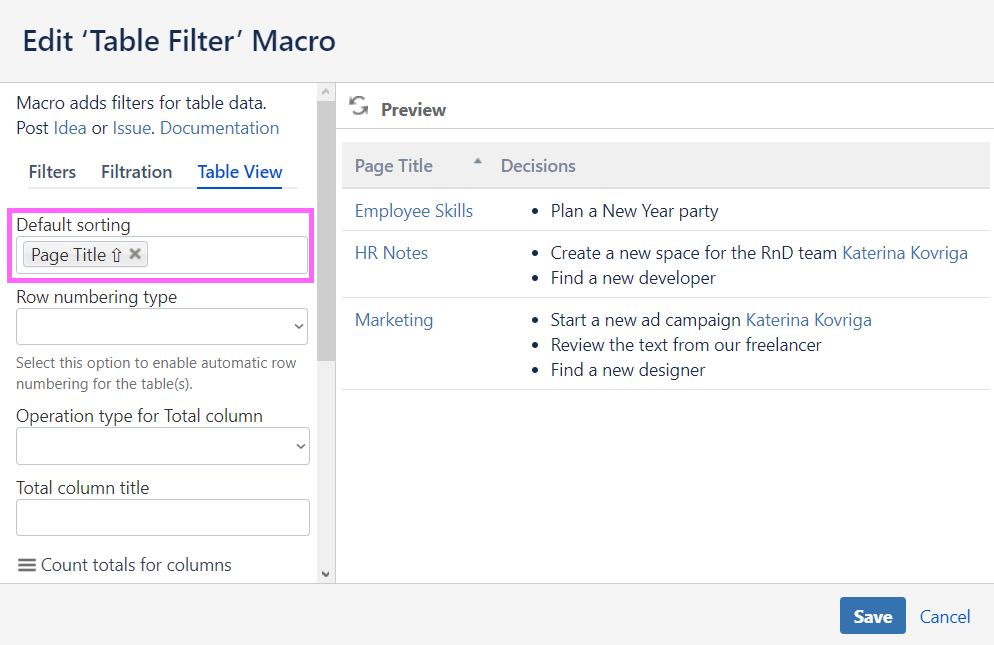This screenshot has height=645, width=994.
Task: Open Operation type for Total column dropdown
Action: coord(163,446)
